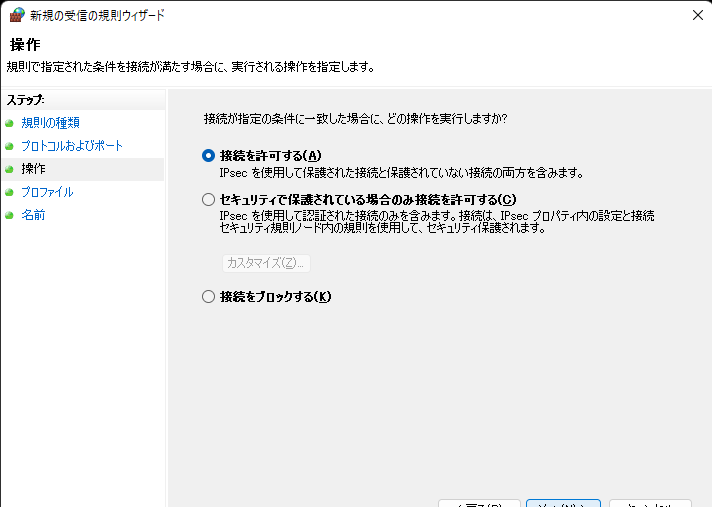Click green bullet beside プロトコルおよびポート step

point(10,146)
